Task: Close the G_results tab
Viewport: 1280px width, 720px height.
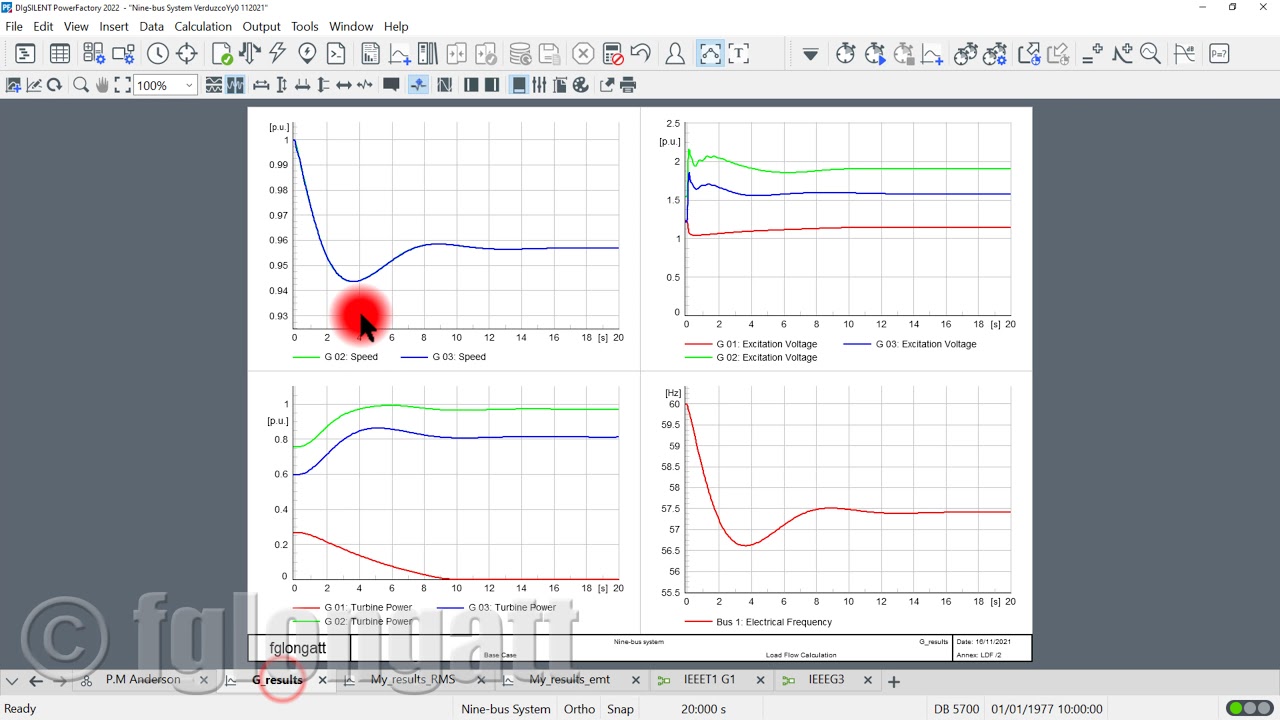Action: point(322,681)
